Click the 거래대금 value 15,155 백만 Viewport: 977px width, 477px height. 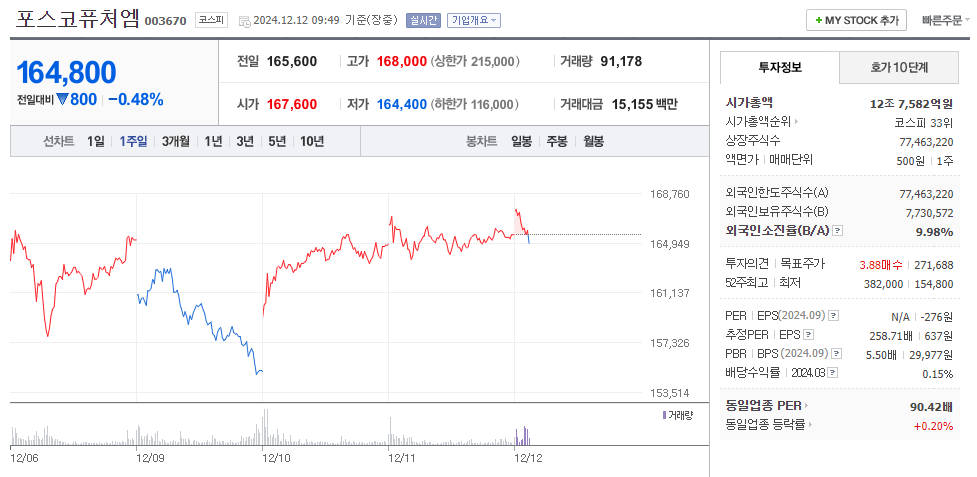coord(644,104)
